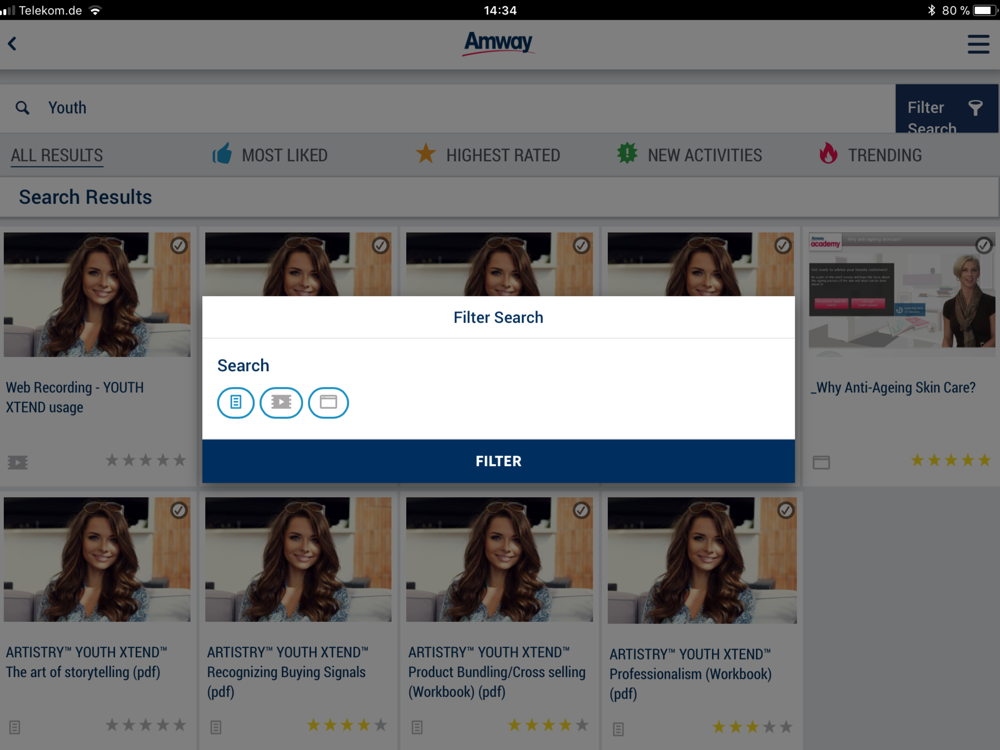Click the thumbs-up Most Liked icon
Screen dimensions: 1000x750
[222, 154]
